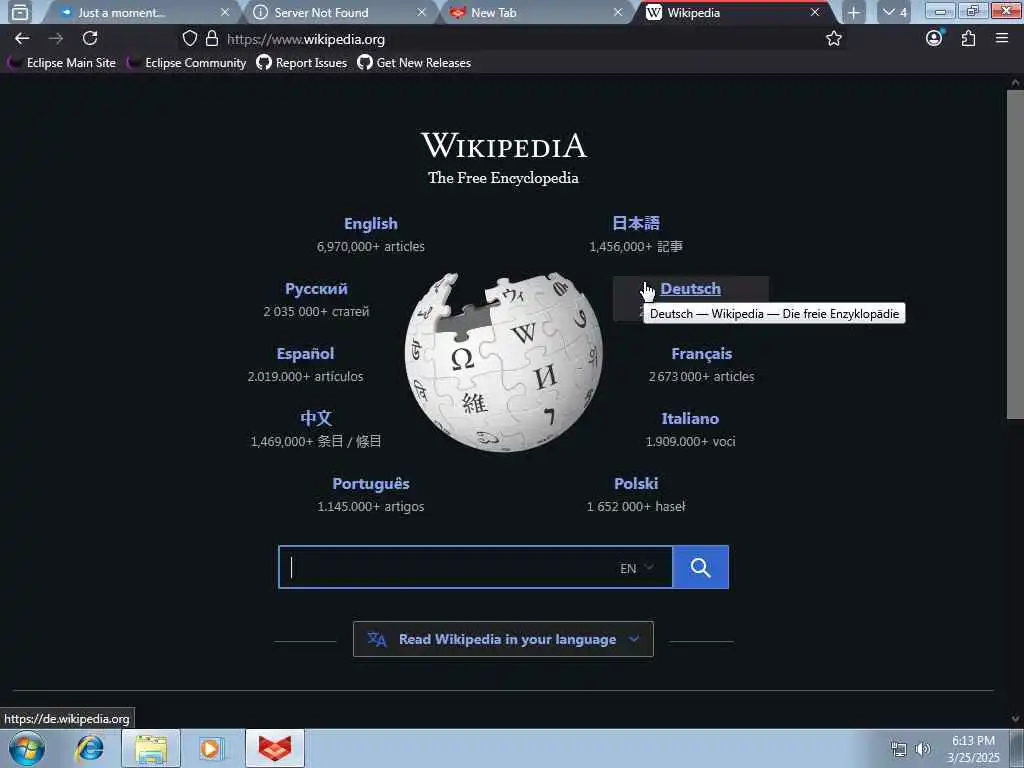Image resolution: width=1024 pixels, height=768 pixels.
Task: View site security padlock info
Action: tap(212, 39)
